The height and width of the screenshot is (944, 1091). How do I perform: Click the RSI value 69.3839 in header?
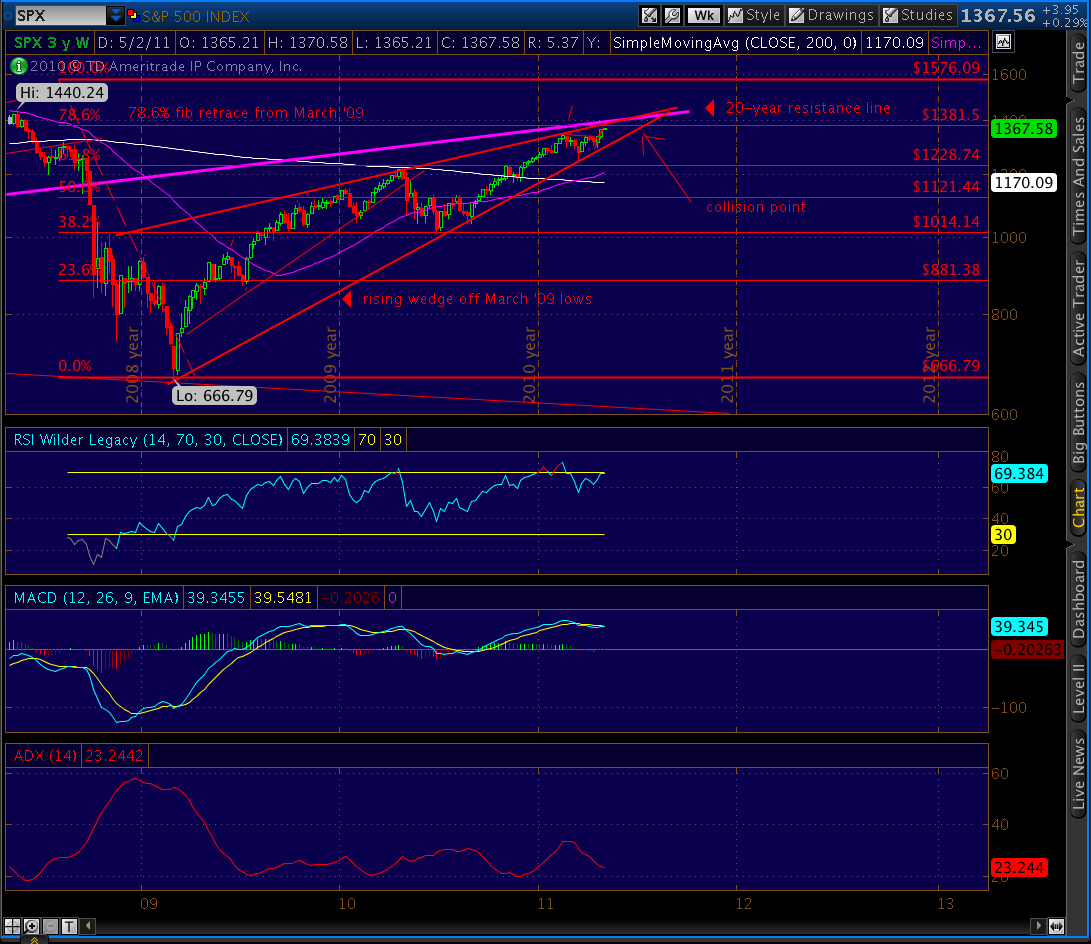click(x=320, y=440)
